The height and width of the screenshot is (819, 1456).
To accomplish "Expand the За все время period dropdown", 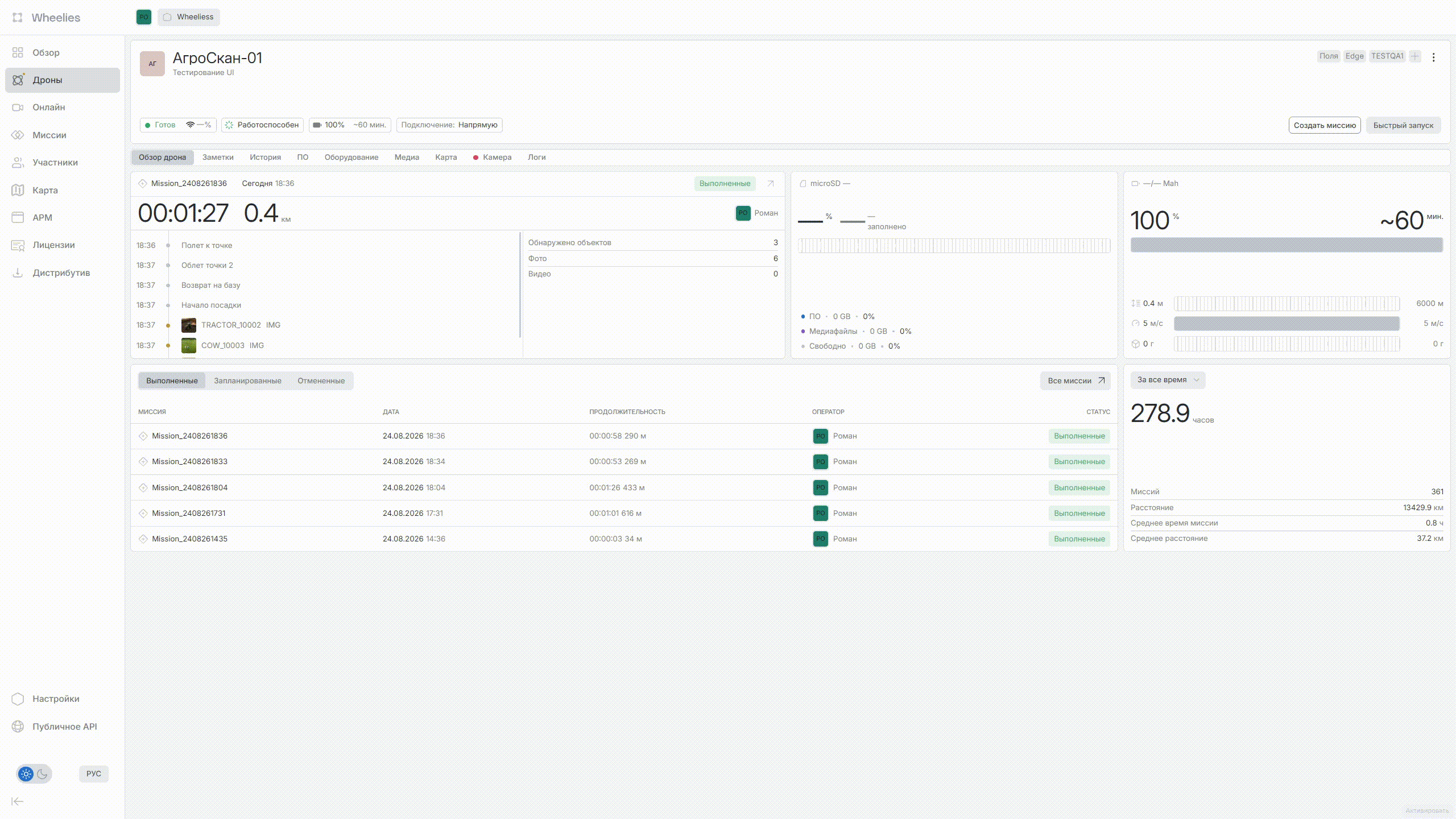I will point(1168,379).
